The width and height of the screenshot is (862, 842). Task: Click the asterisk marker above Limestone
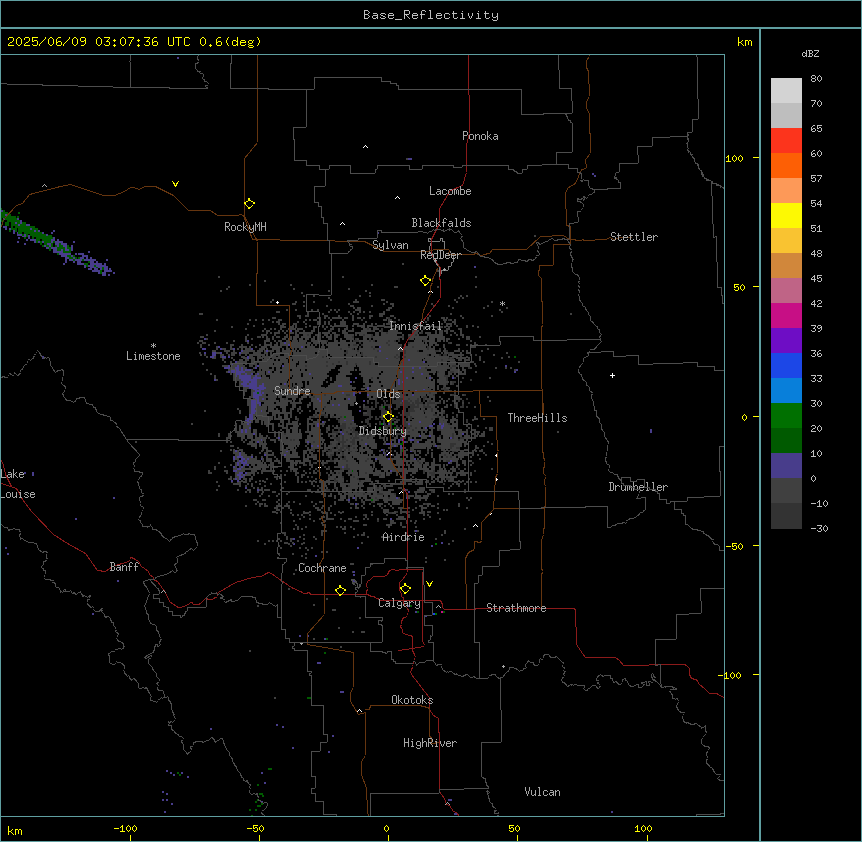point(153,346)
